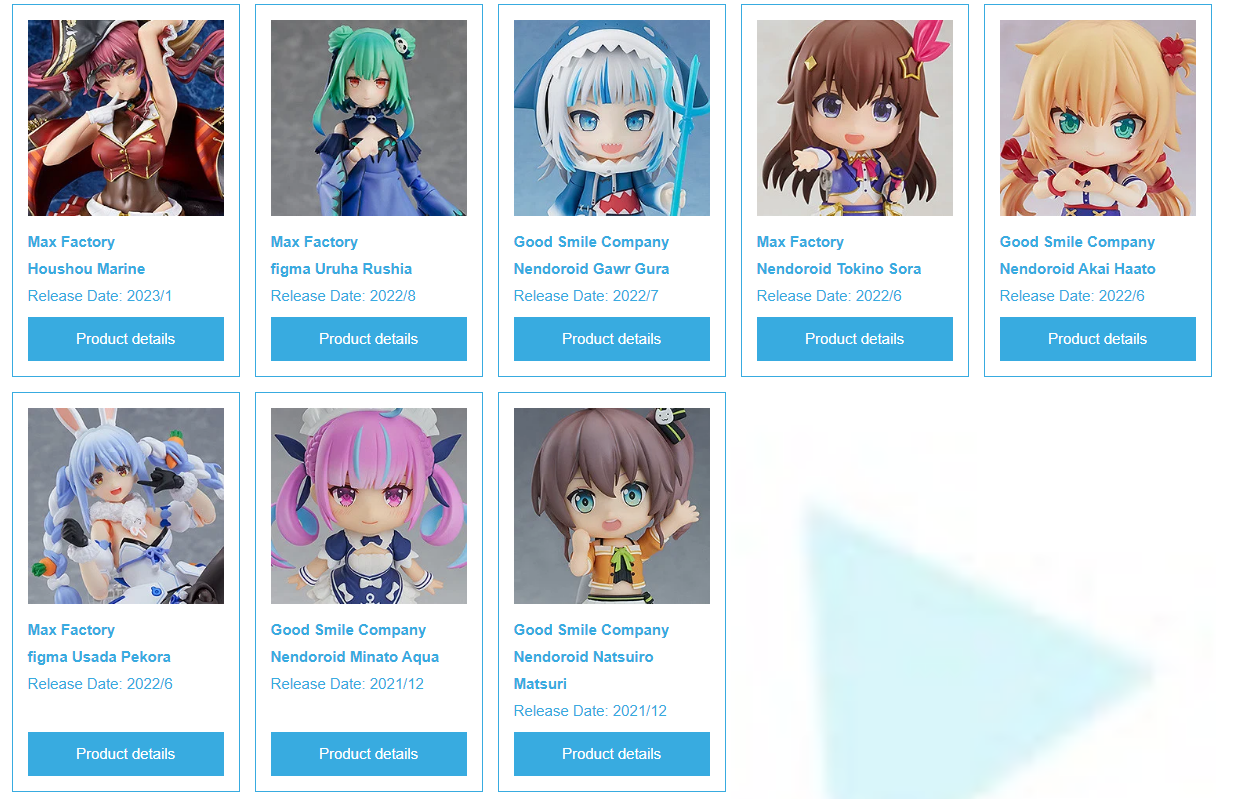Click the Houshou Marine title link
Image resolution: width=1235 pixels, height=799 pixels.
click(86, 269)
